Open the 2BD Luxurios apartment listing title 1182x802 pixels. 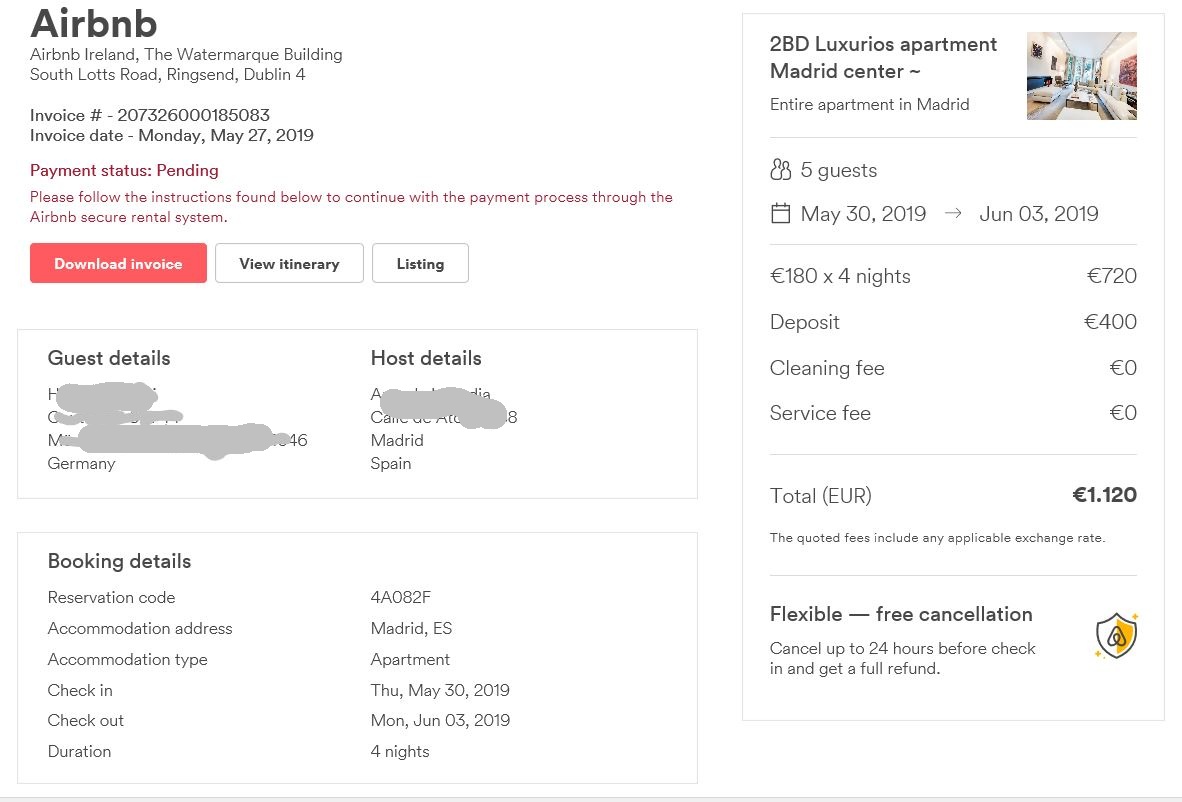[883, 57]
